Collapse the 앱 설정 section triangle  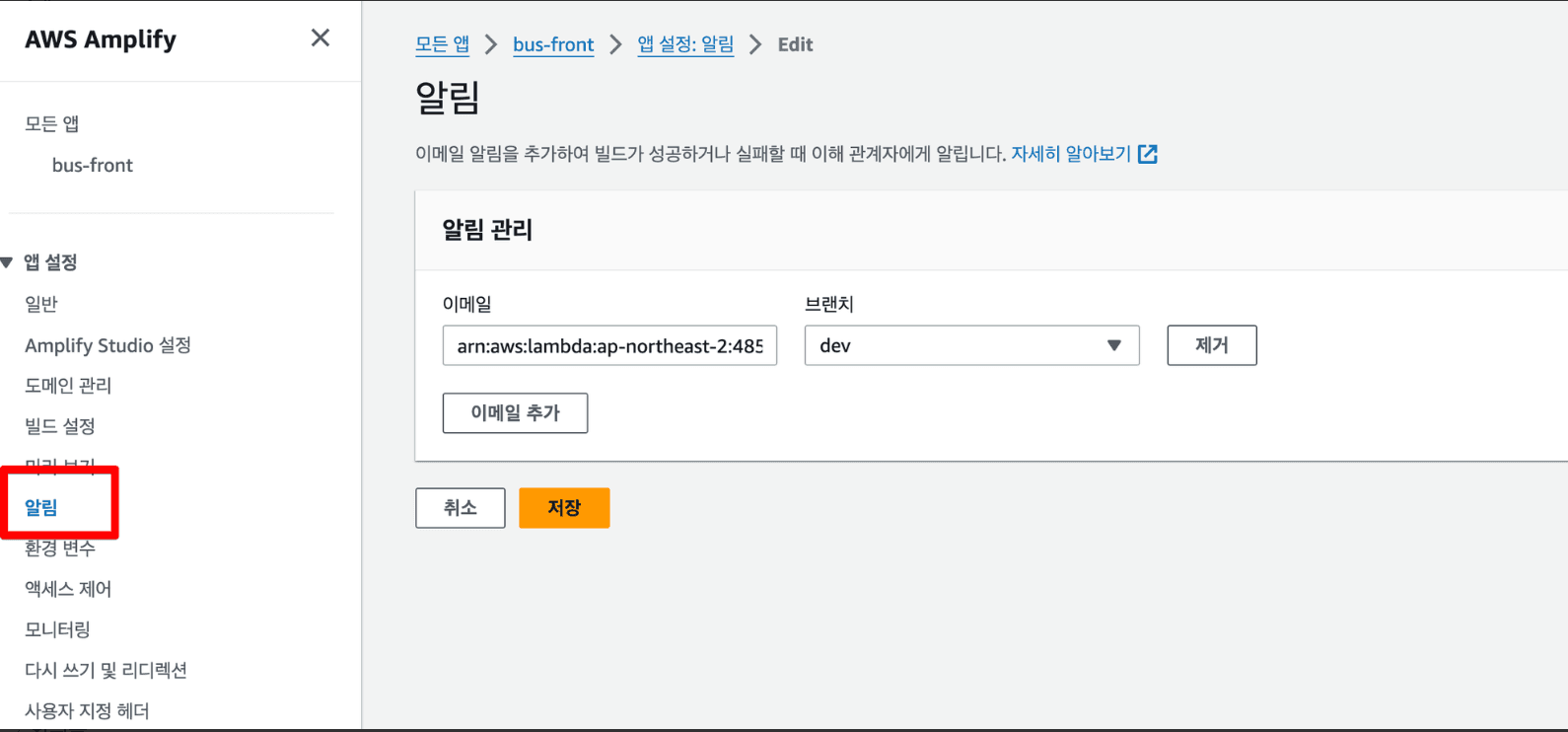tap(8, 262)
